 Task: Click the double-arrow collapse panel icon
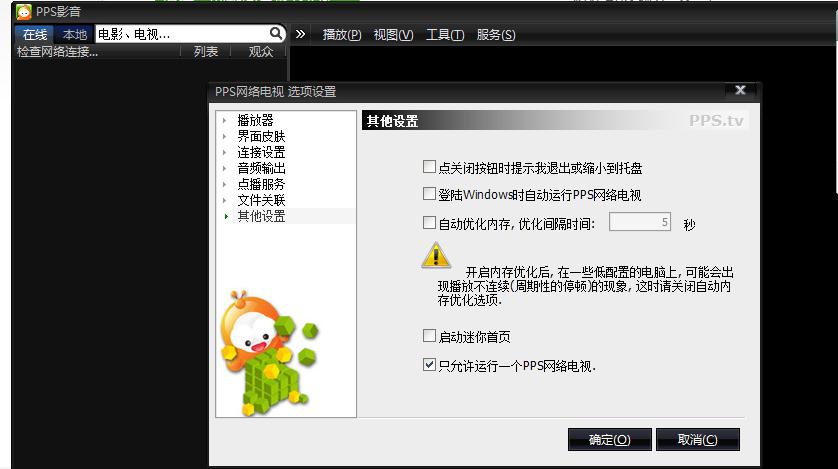point(300,34)
